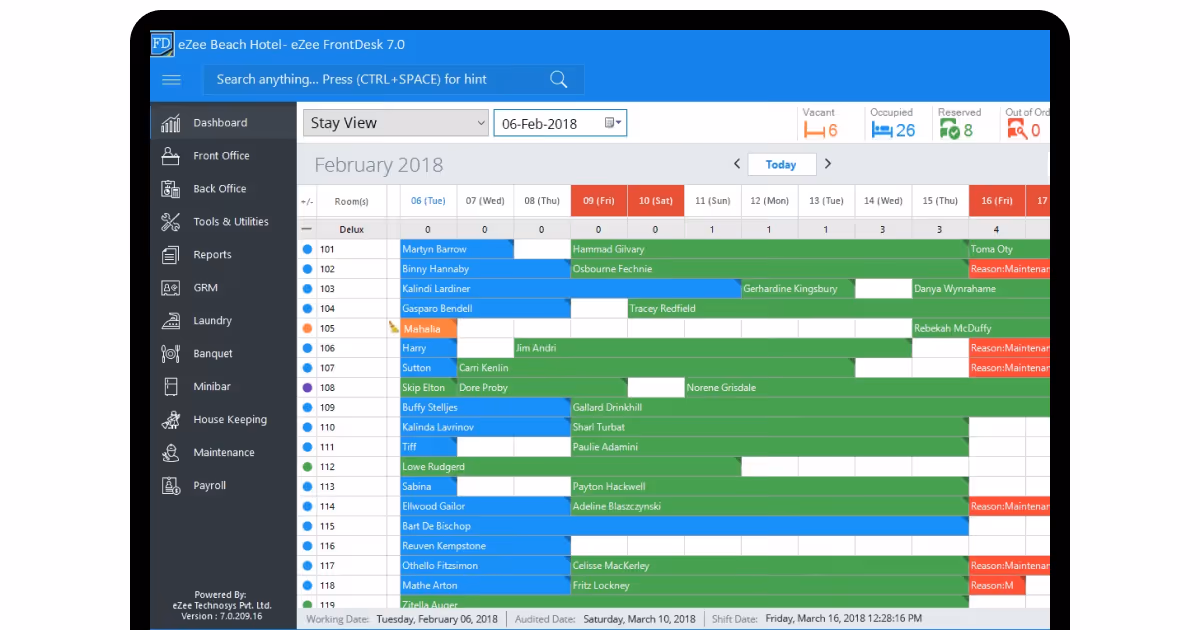Click the Room(s) column header
1200x630 pixels.
point(351,201)
